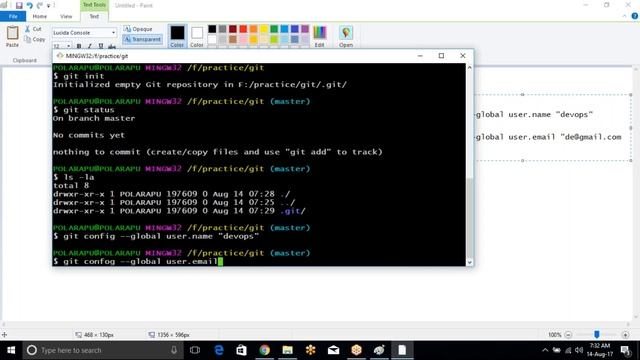640x360 pixels.
Task: Activate Cortana microphone in search box
Action: pyautogui.click(x=174, y=350)
